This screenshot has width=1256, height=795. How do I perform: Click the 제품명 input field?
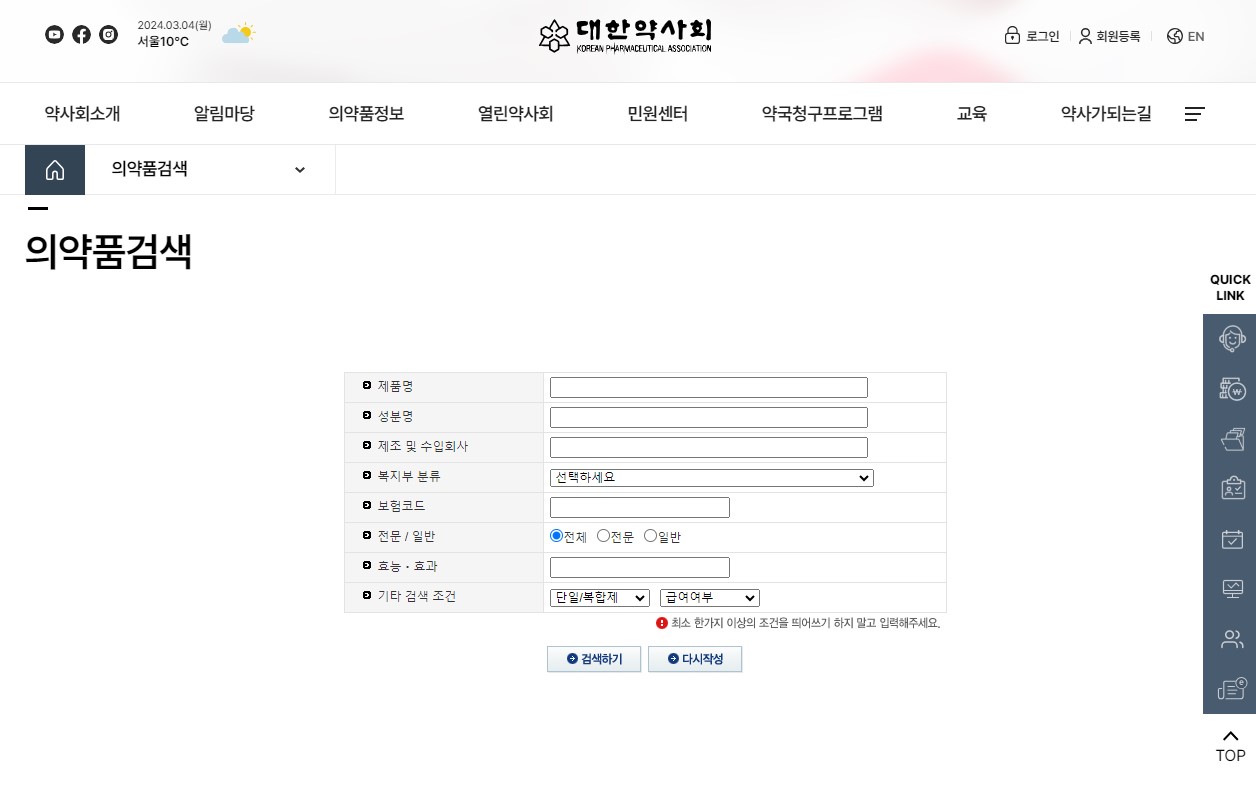708,387
